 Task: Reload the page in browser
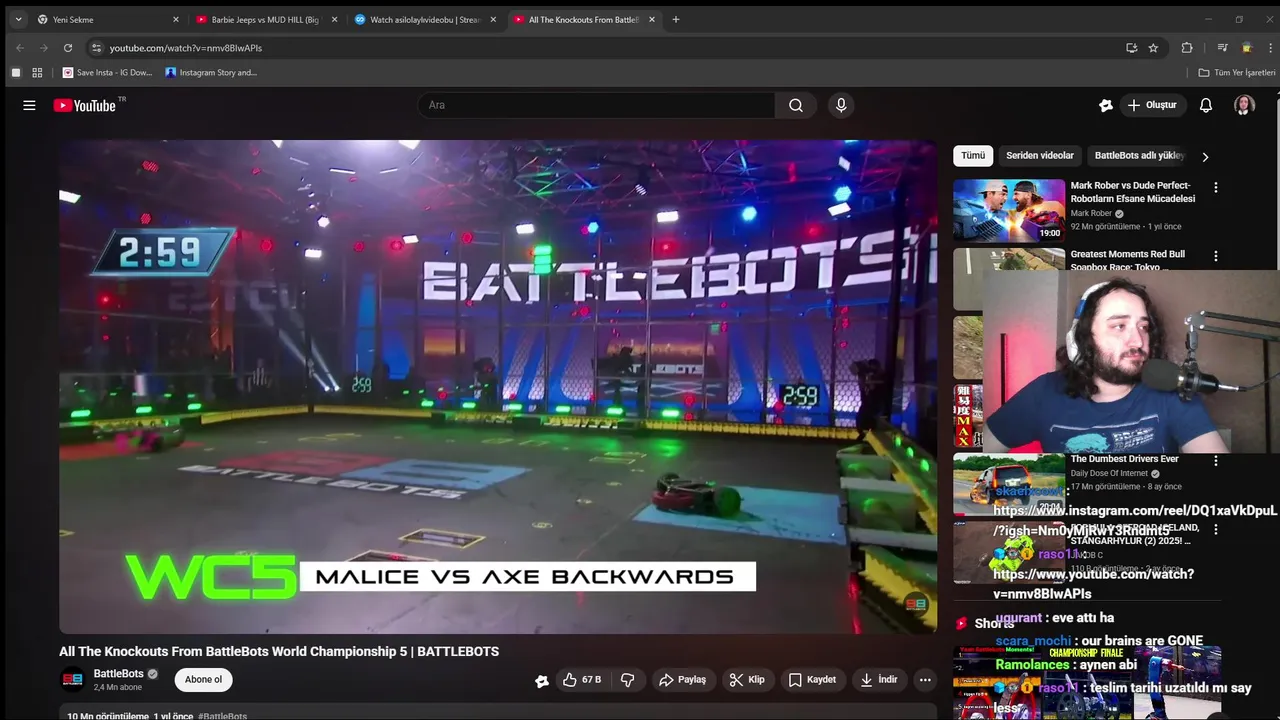pos(68,47)
